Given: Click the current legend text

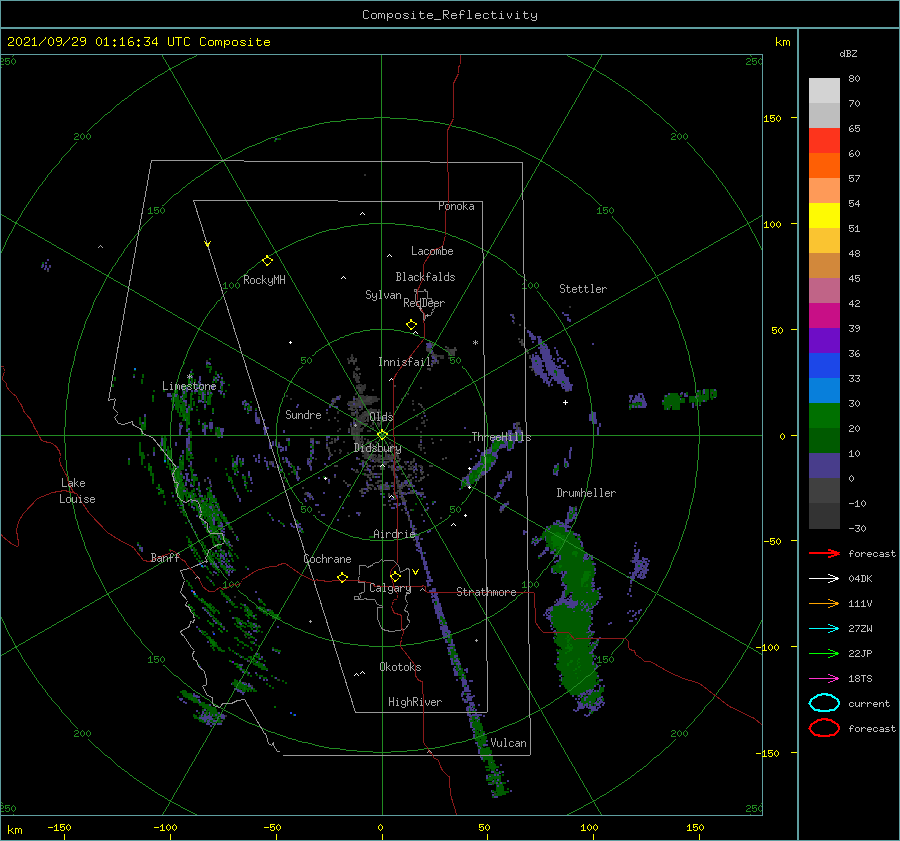Looking at the screenshot, I should pyautogui.click(x=869, y=703).
